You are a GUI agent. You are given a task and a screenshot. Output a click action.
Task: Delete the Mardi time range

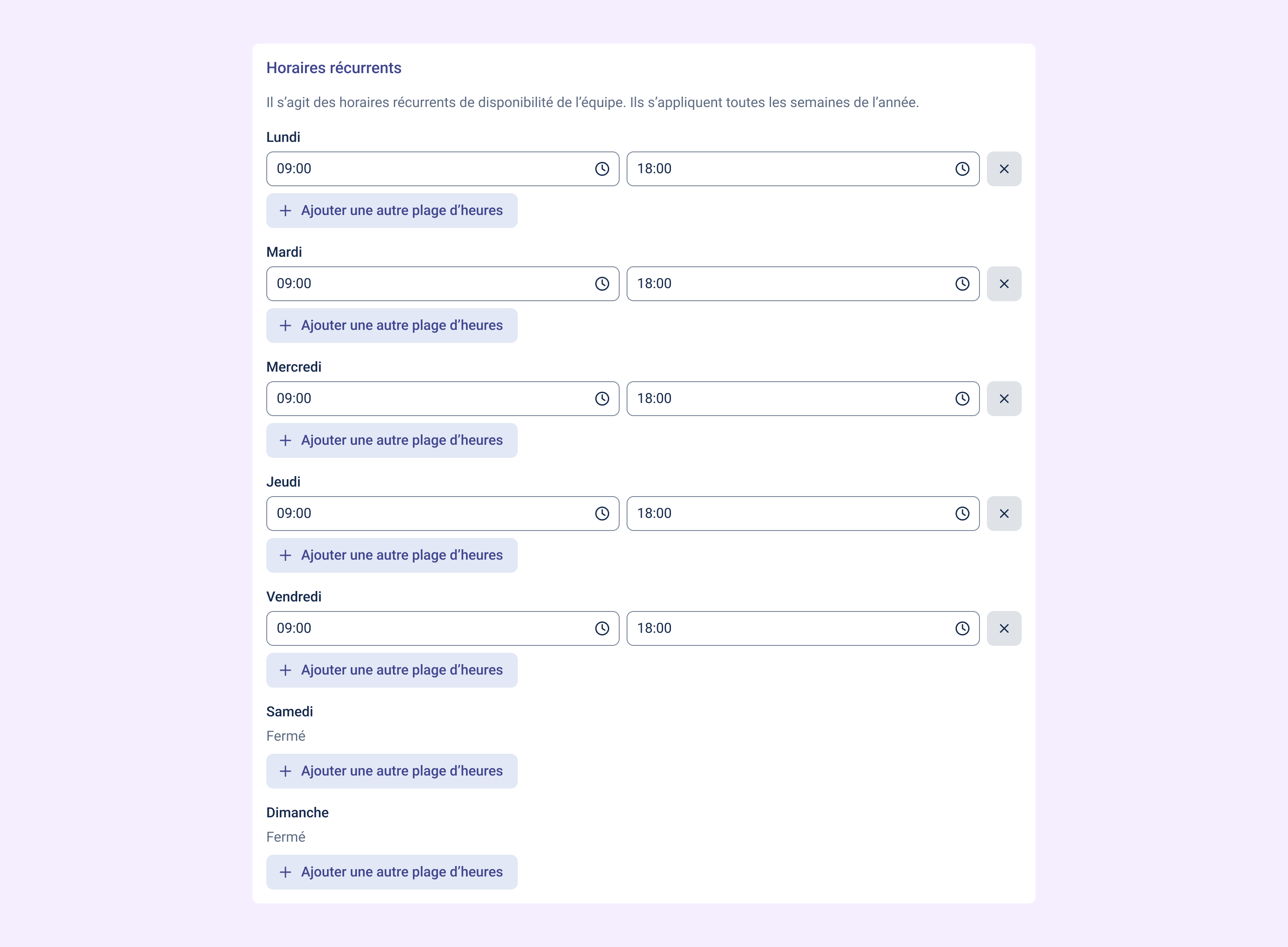1004,284
